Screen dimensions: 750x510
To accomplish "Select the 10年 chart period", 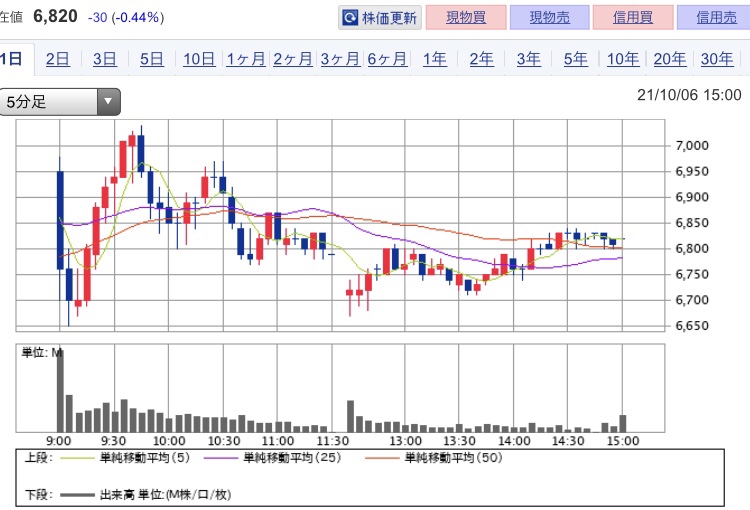I will (623, 59).
